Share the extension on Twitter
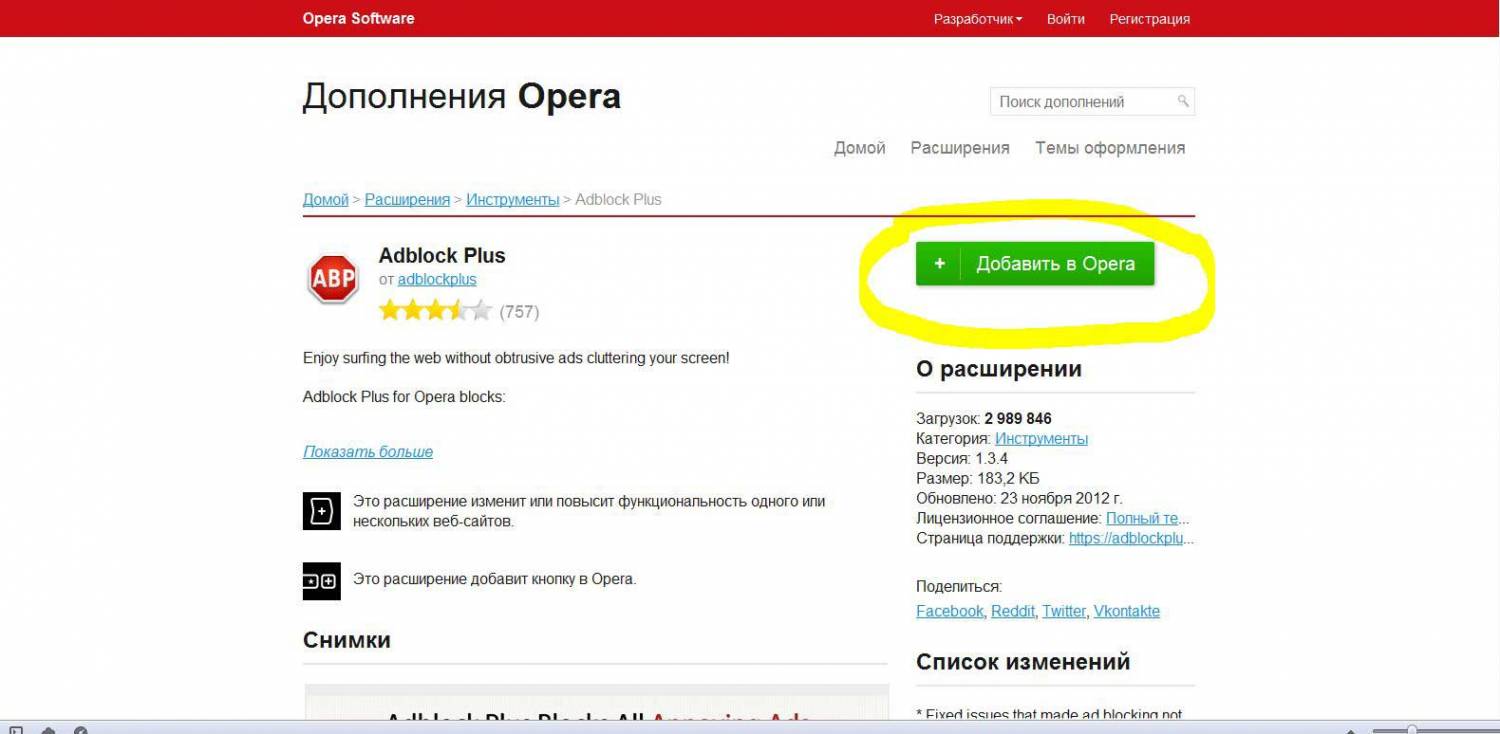The image size is (1500, 734). (x=1063, y=611)
